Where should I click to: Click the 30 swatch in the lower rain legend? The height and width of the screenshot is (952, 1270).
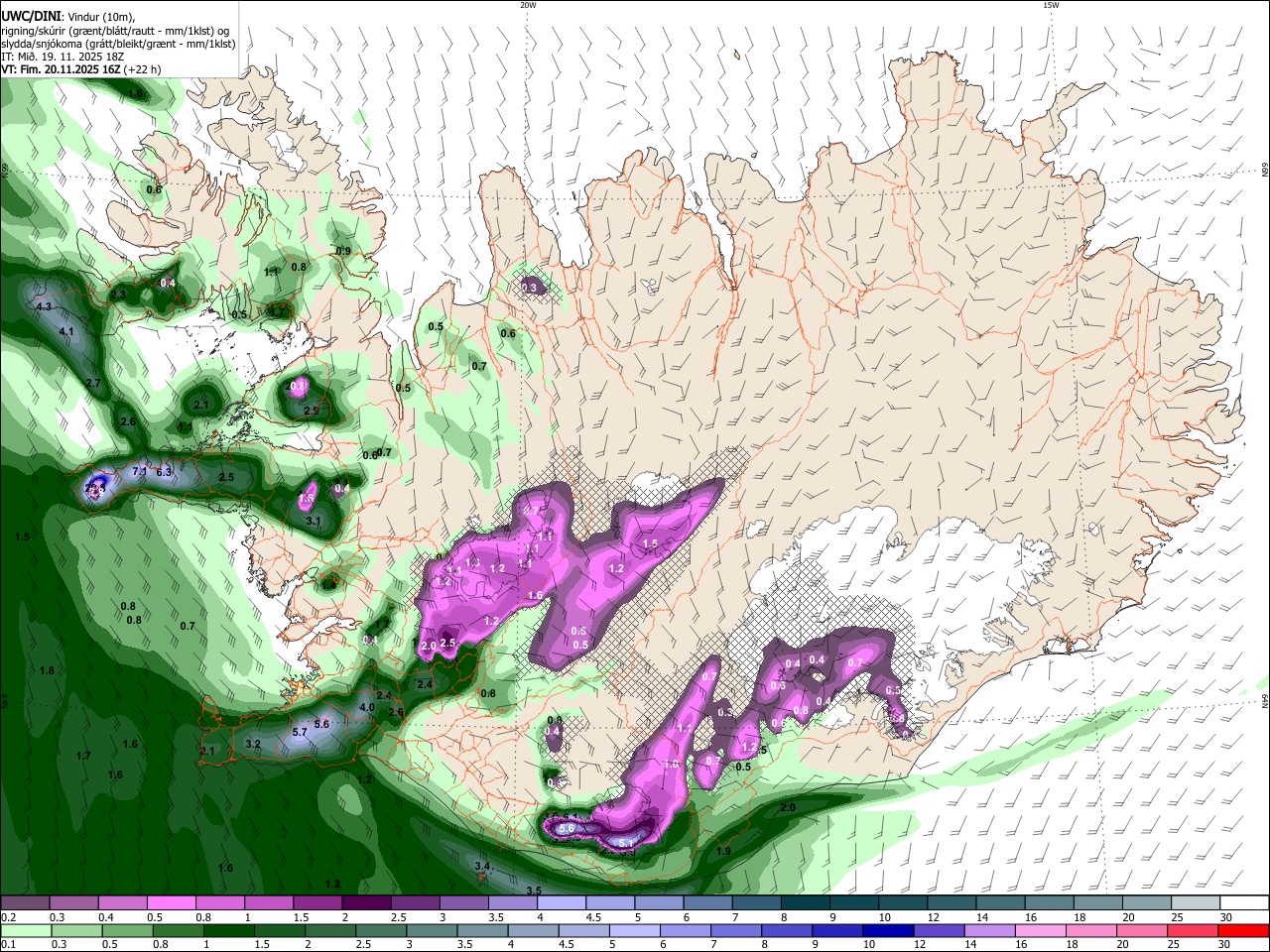pos(1244,930)
